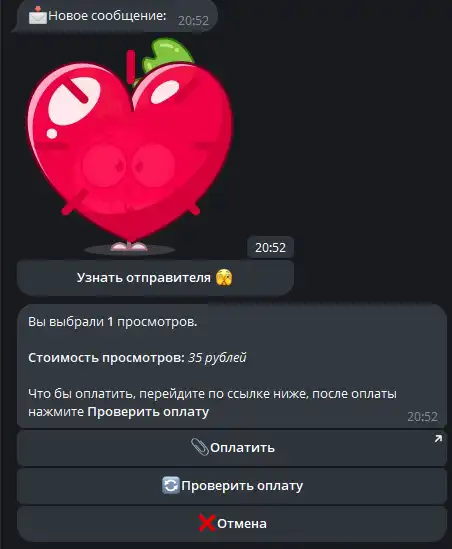Click the green leaf on the heart sticker
This screenshot has width=452, height=549.
click(x=167, y=56)
